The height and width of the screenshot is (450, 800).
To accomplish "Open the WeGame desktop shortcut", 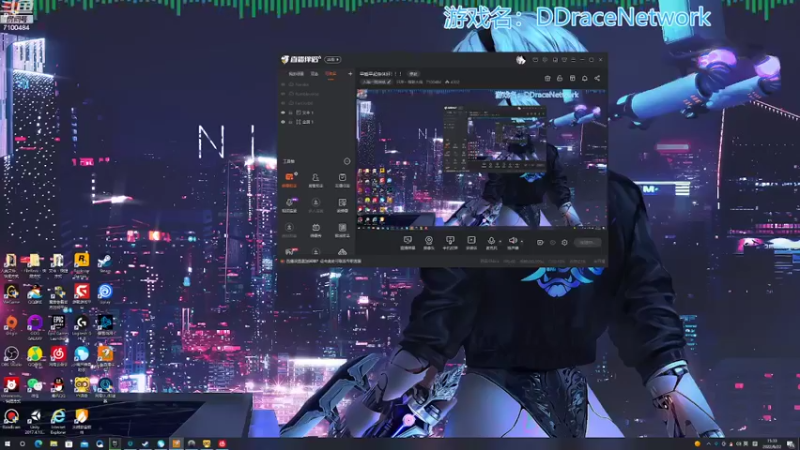I will tap(11, 294).
